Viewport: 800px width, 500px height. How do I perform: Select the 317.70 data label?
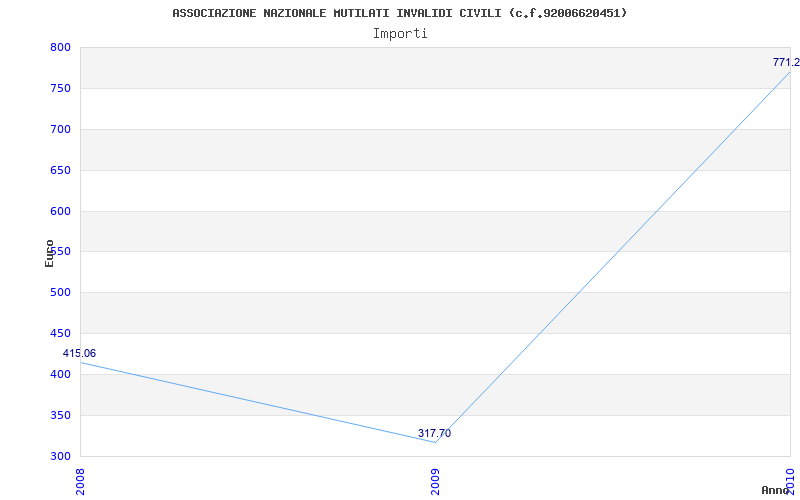coord(434,433)
